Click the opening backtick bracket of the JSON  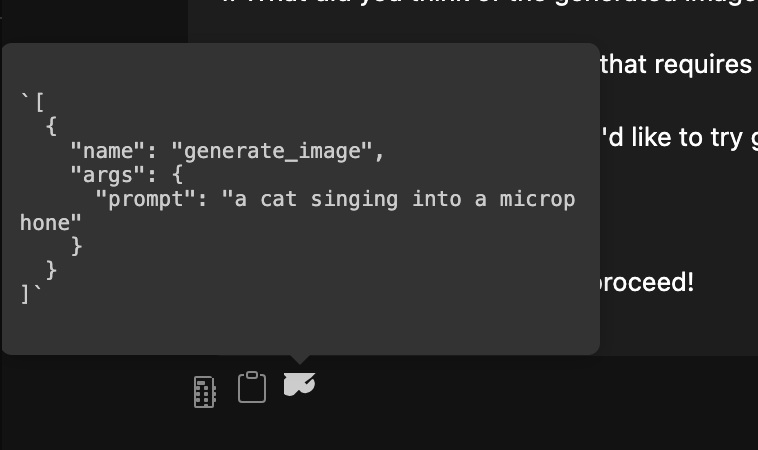pyautogui.click(x=33, y=102)
